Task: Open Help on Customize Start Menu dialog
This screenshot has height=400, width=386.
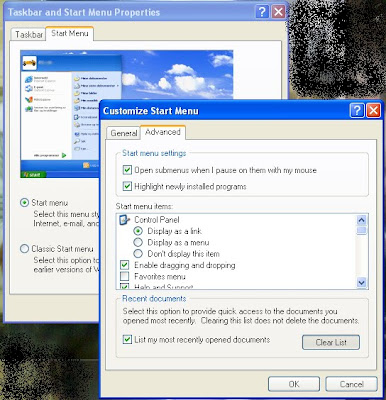Action: coord(357,110)
